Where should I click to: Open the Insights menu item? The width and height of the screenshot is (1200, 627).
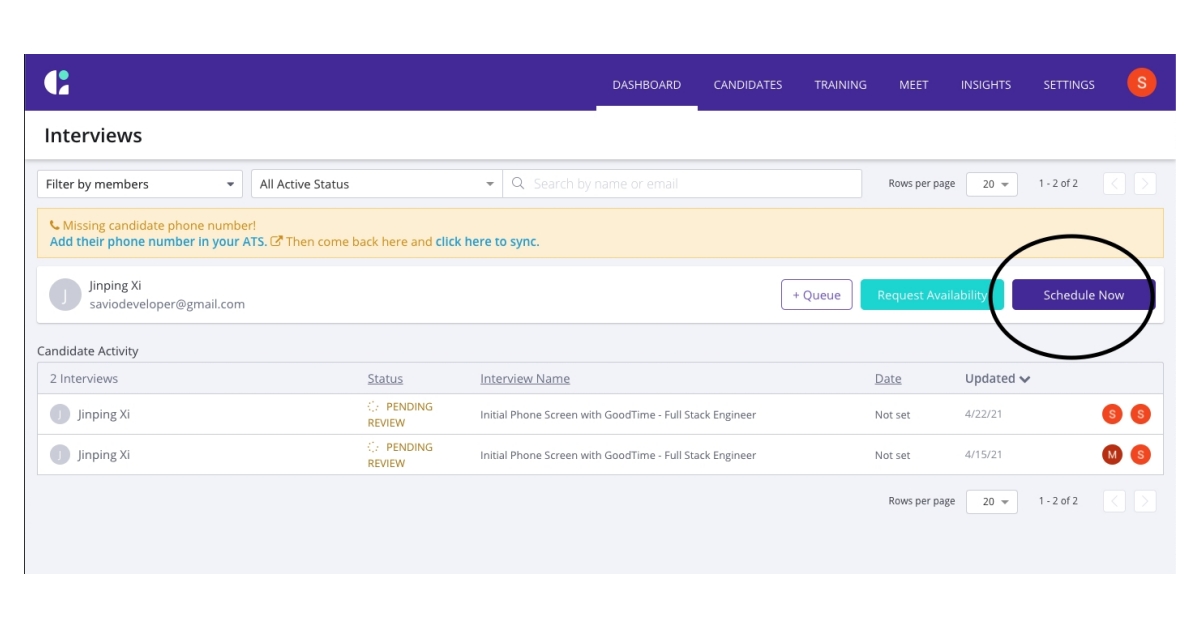pyautogui.click(x=986, y=84)
